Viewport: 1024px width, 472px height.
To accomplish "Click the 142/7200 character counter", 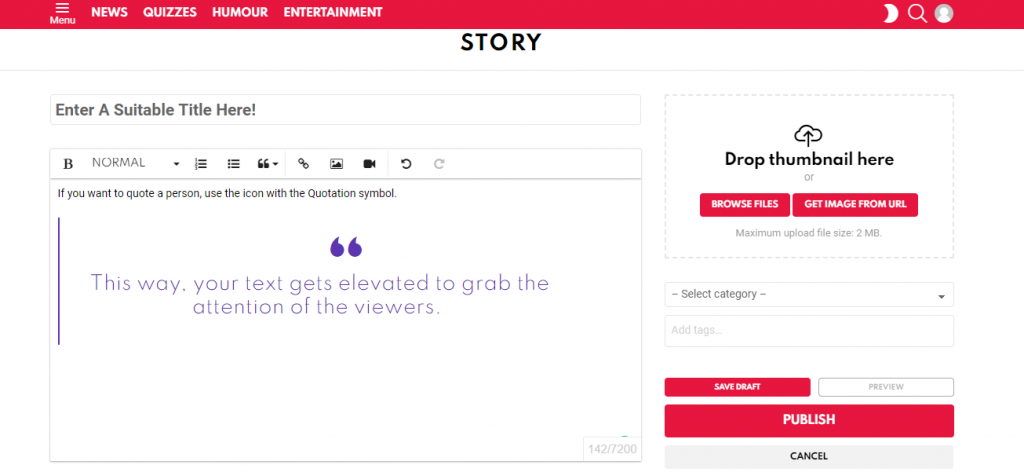I will pos(612,449).
